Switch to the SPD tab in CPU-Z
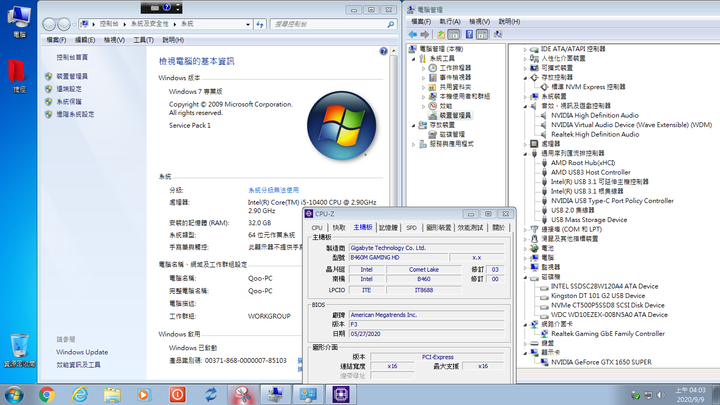Screen dimensions: 720x405 tap(411, 228)
